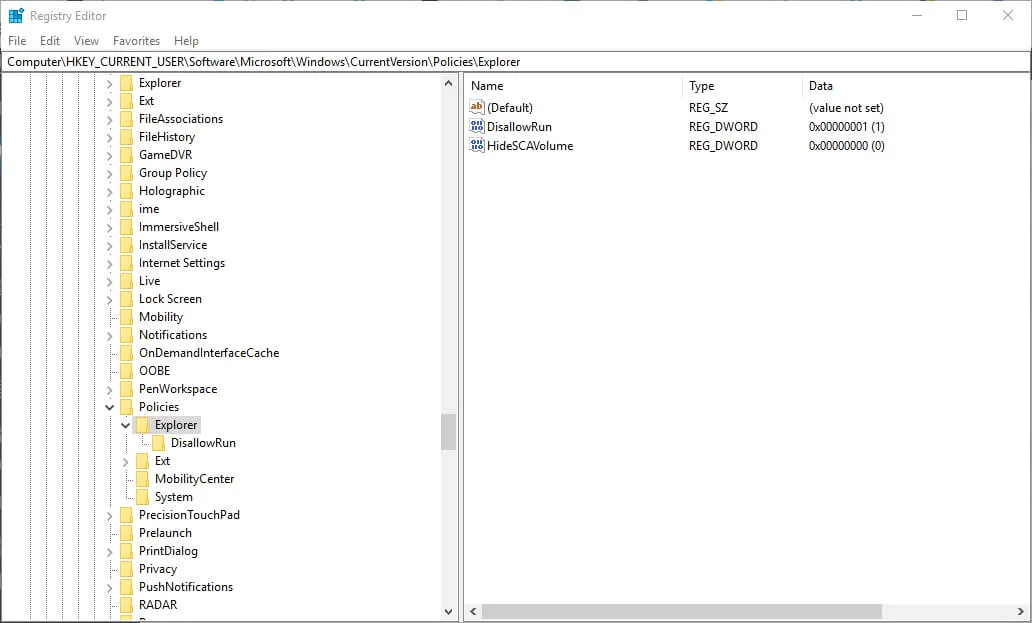Screen dimensions: 1032x623
Task: Click the FileHistory folder icon
Action: click(x=126, y=137)
